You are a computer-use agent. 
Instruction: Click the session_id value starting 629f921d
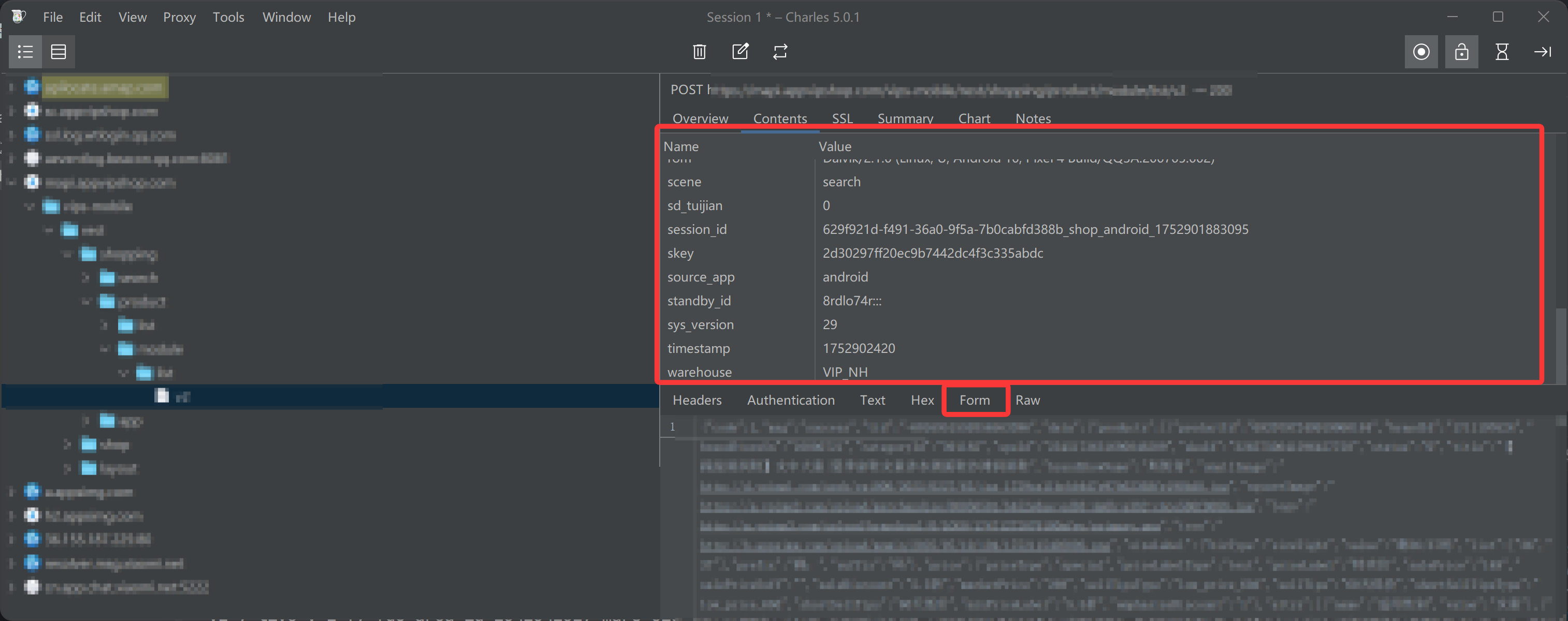(x=1035, y=229)
